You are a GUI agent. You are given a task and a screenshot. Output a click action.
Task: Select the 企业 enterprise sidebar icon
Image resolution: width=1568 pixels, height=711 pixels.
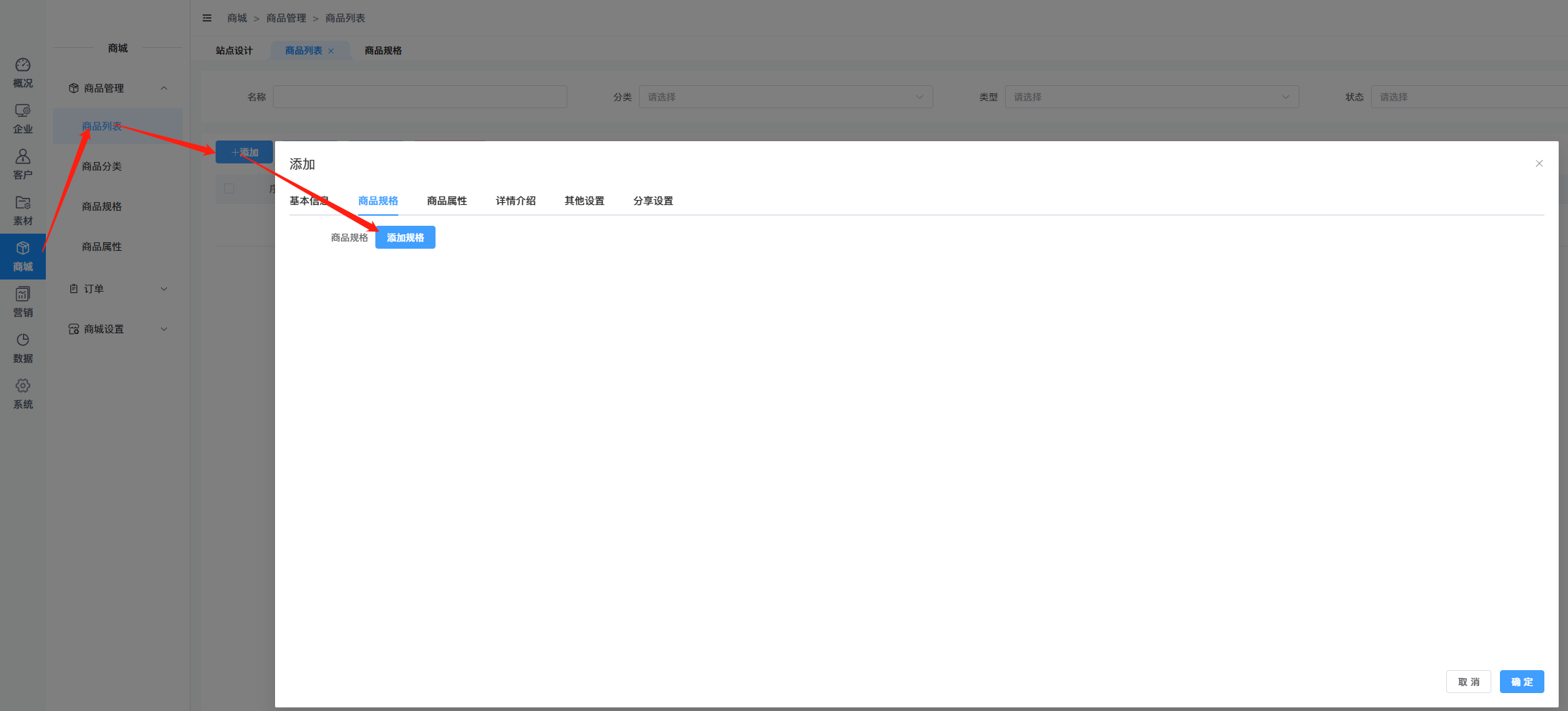tap(23, 118)
